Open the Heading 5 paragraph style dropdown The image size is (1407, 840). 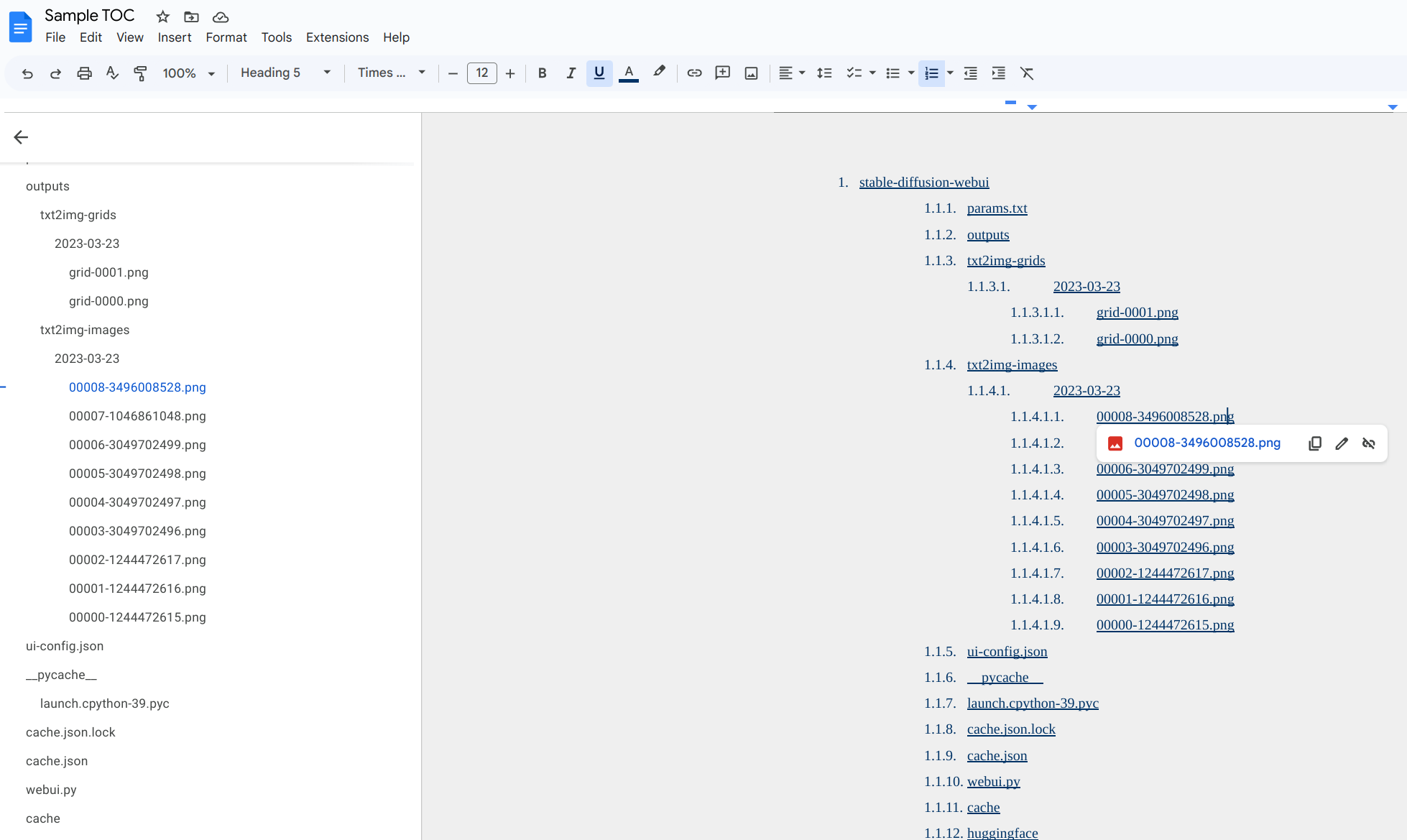pyautogui.click(x=285, y=73)
